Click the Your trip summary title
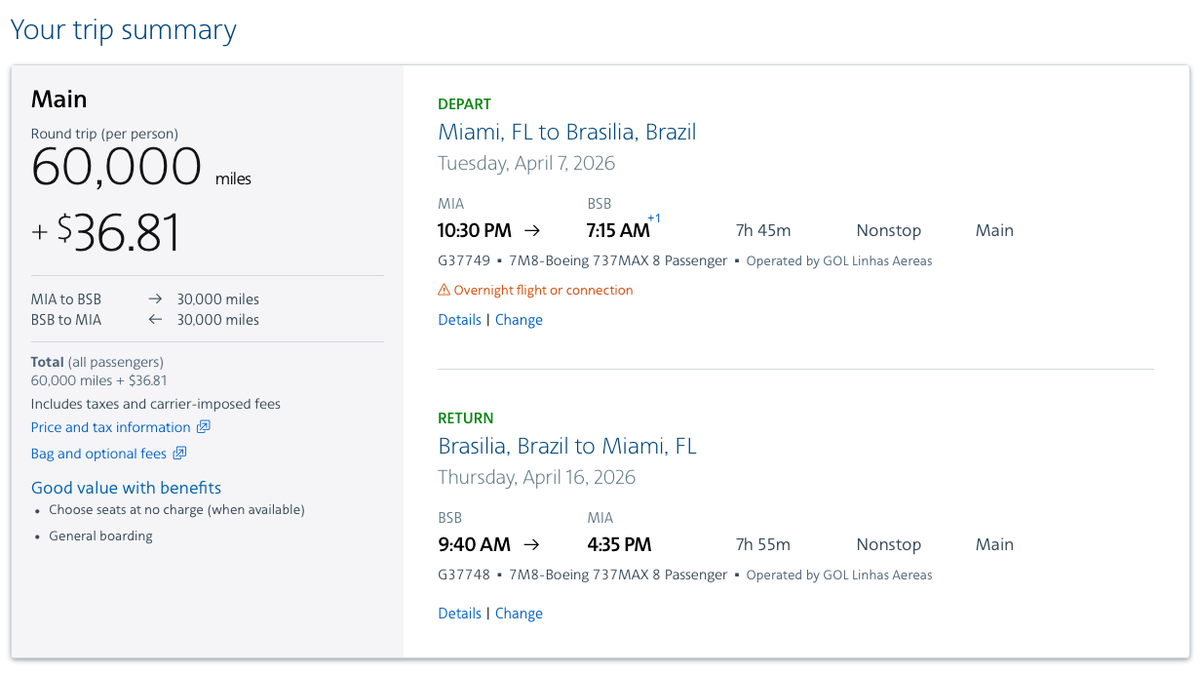 pos(123,30)
